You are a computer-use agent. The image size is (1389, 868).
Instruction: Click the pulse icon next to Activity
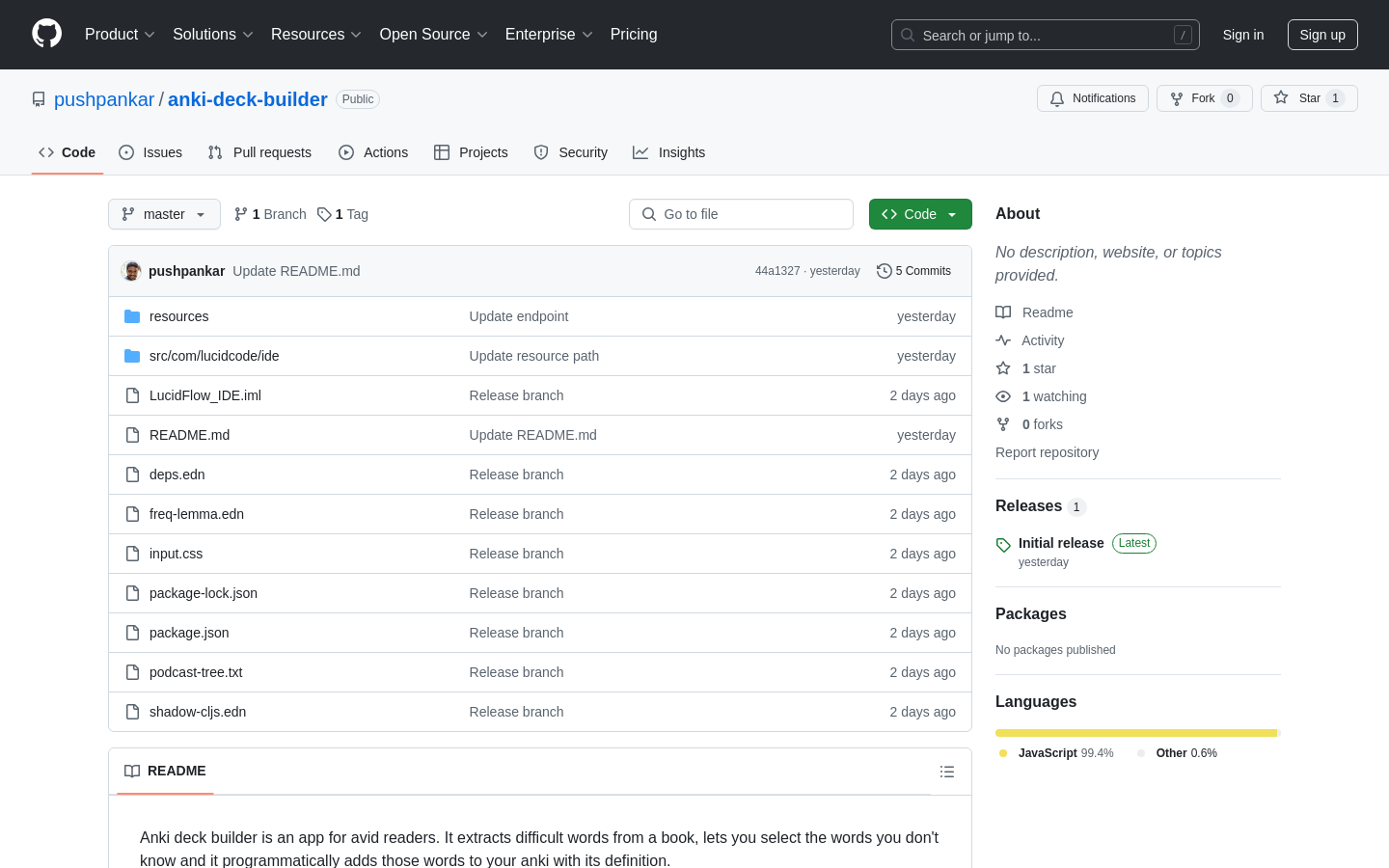[1003, 340]
